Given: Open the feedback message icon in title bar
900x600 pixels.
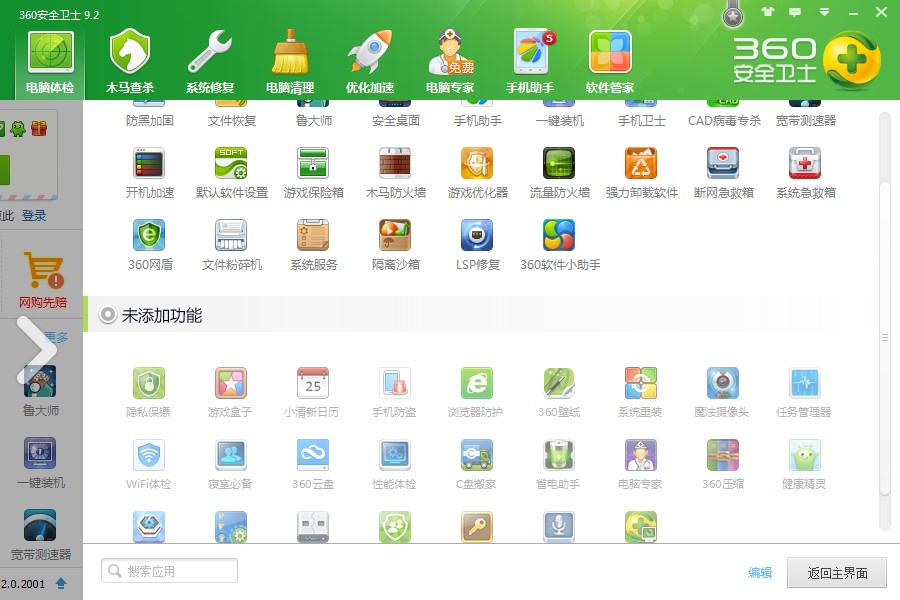Looking at the screenshot, I should pyautogui.click(x=795, y=11).
